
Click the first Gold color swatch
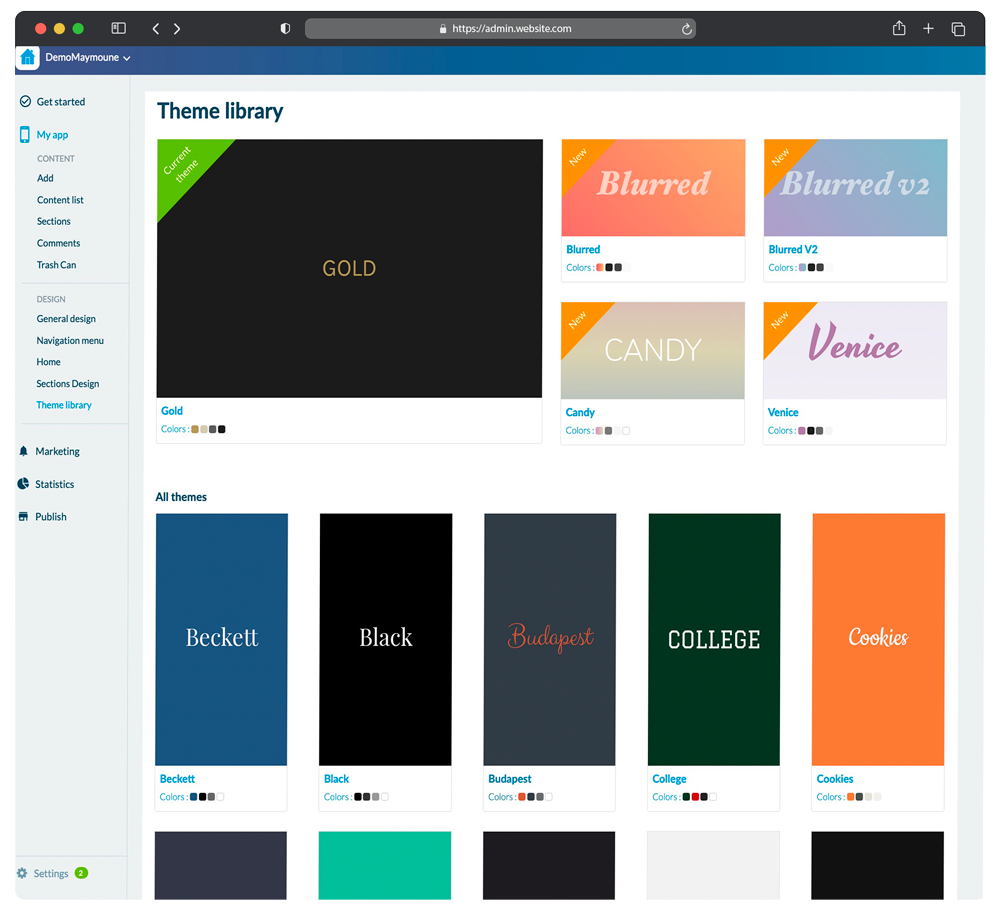click(195, 429)
